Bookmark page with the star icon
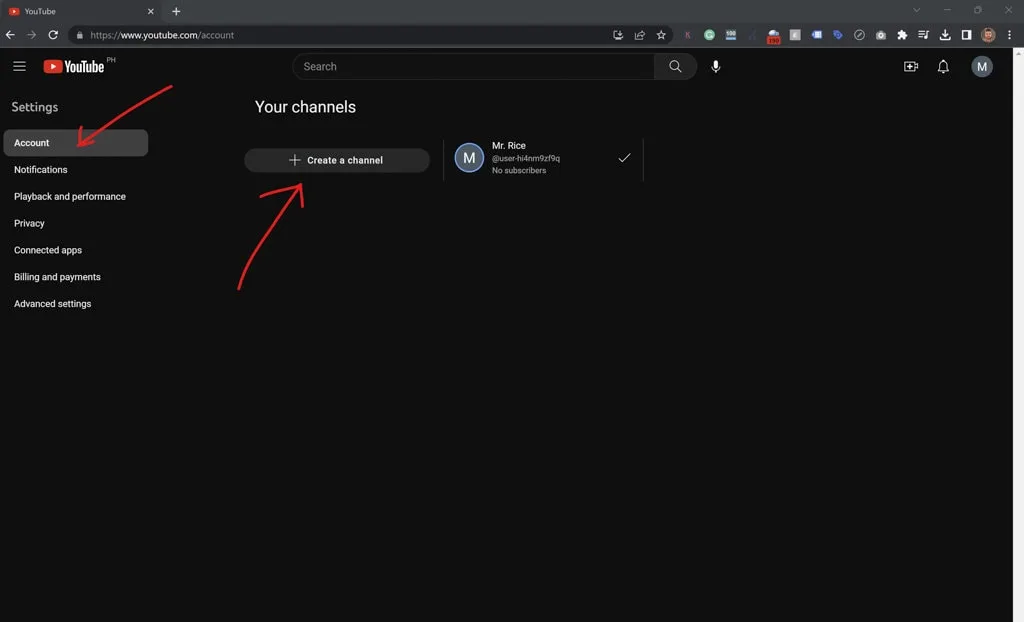 (661, 34)
